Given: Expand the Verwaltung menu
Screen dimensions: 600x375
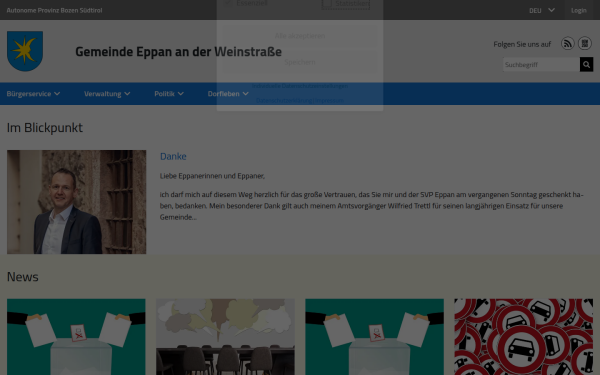Looking at the screenshot, I should point(107,94).
